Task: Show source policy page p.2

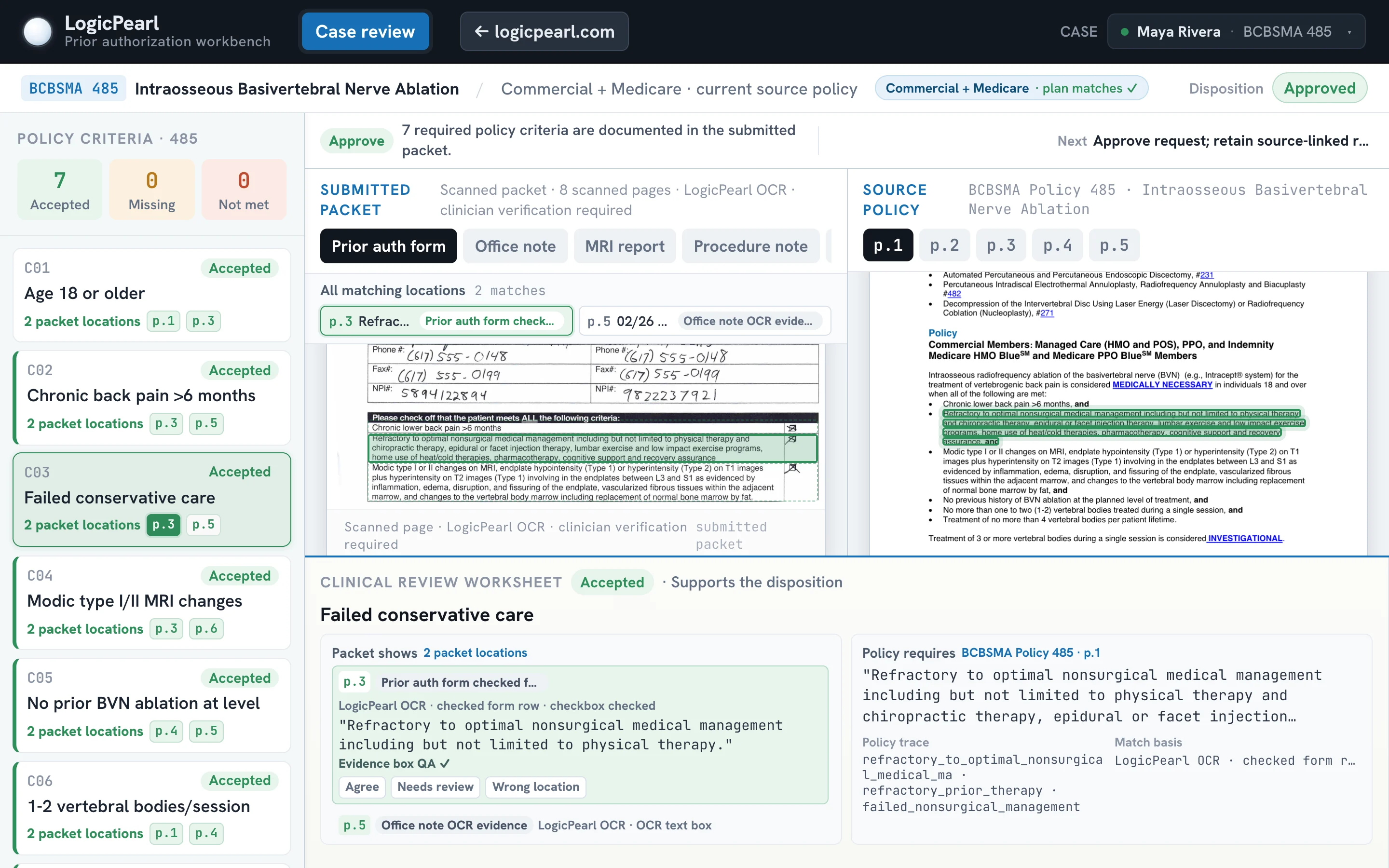Action: coord(944,245)
